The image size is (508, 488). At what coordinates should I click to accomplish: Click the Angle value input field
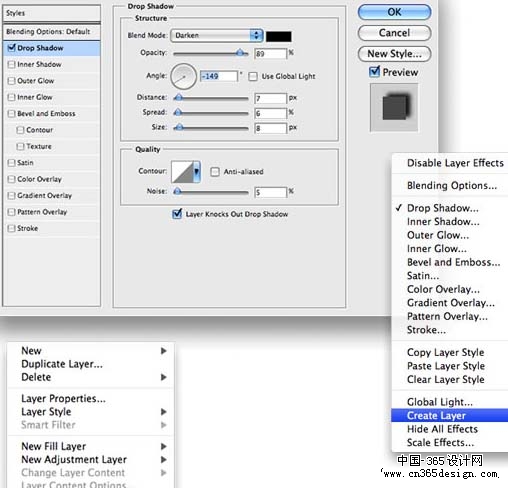tap(219, 76)
